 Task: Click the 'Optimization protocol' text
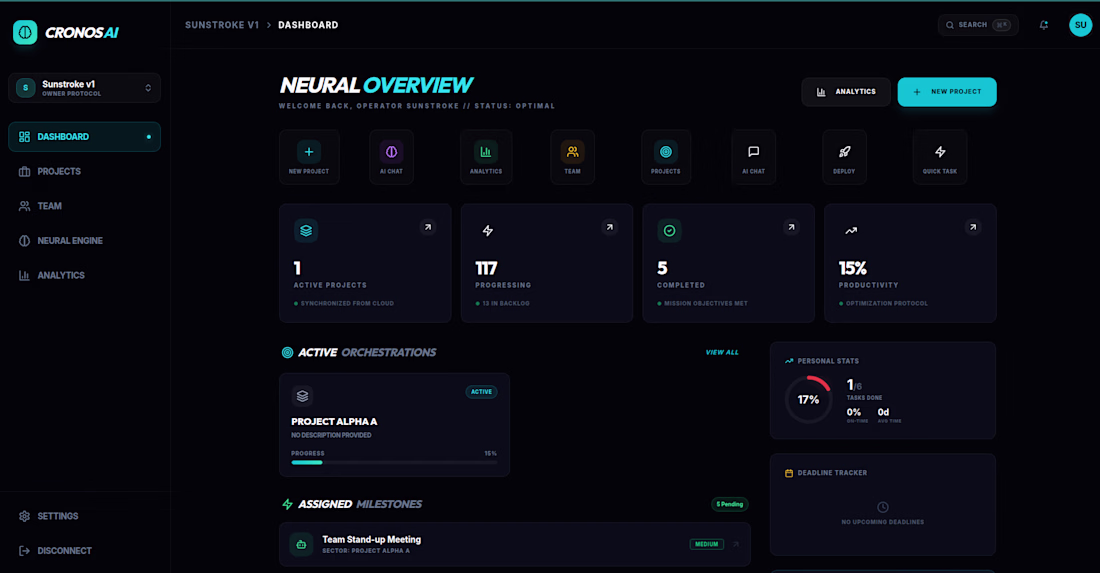click(x=887, y=304)
